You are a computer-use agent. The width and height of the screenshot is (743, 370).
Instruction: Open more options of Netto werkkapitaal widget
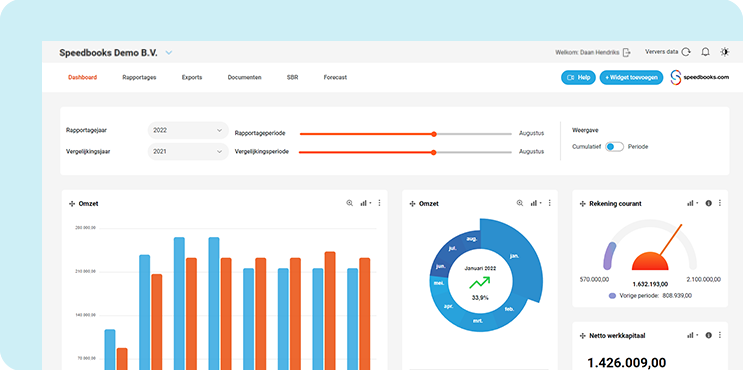720,335
